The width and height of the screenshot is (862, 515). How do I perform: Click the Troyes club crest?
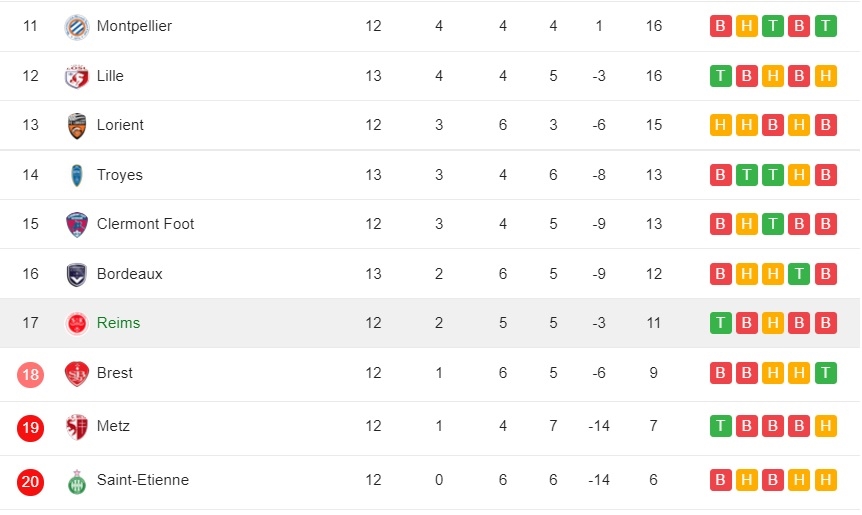[x=76, y=175]
